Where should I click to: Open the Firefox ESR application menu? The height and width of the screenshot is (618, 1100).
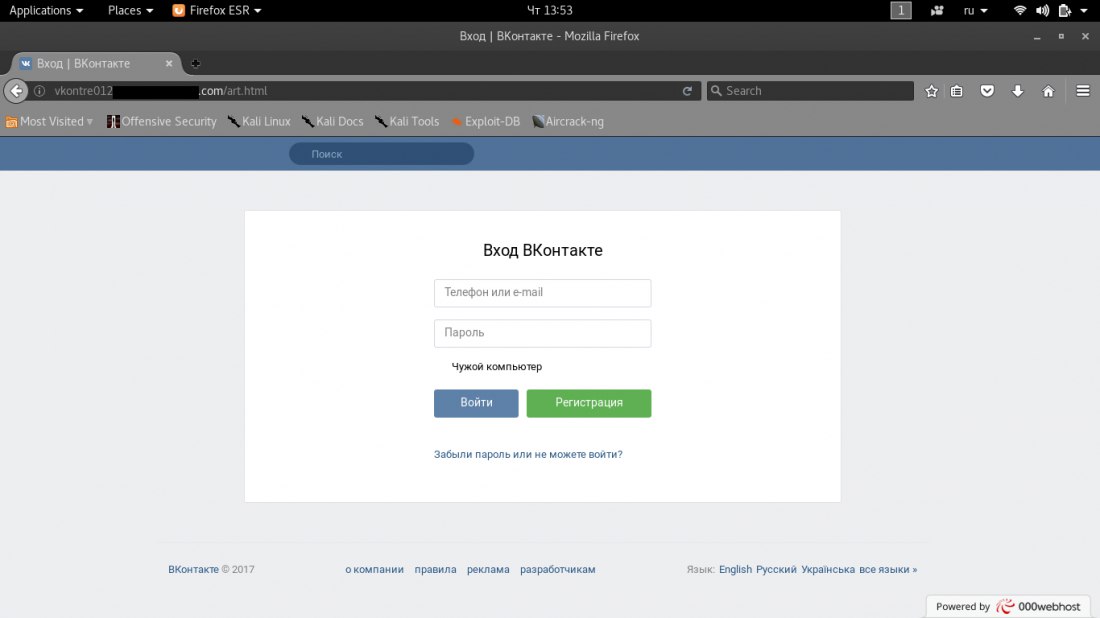pyautogui.click(x=217, y=11)
